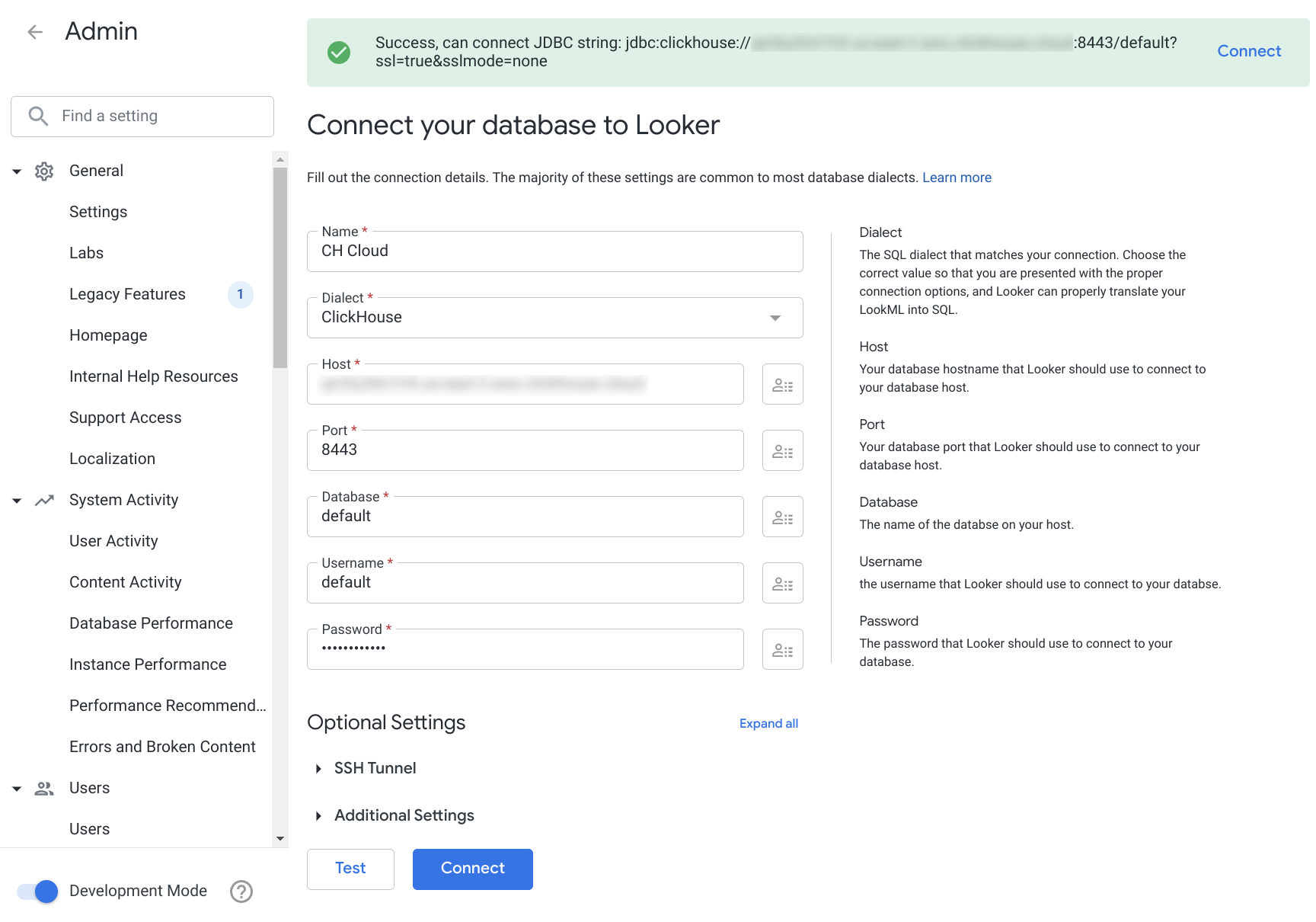
Task: Open user attributes for the Password field
Action: click(782, 649)
